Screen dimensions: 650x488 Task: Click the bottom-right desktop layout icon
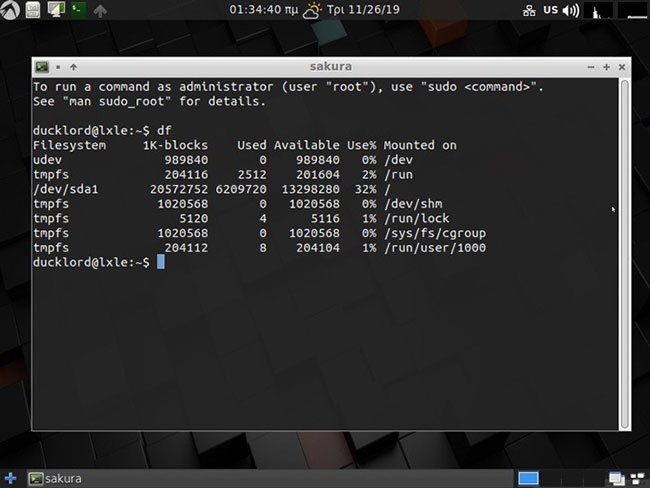[x=637, y=479]
